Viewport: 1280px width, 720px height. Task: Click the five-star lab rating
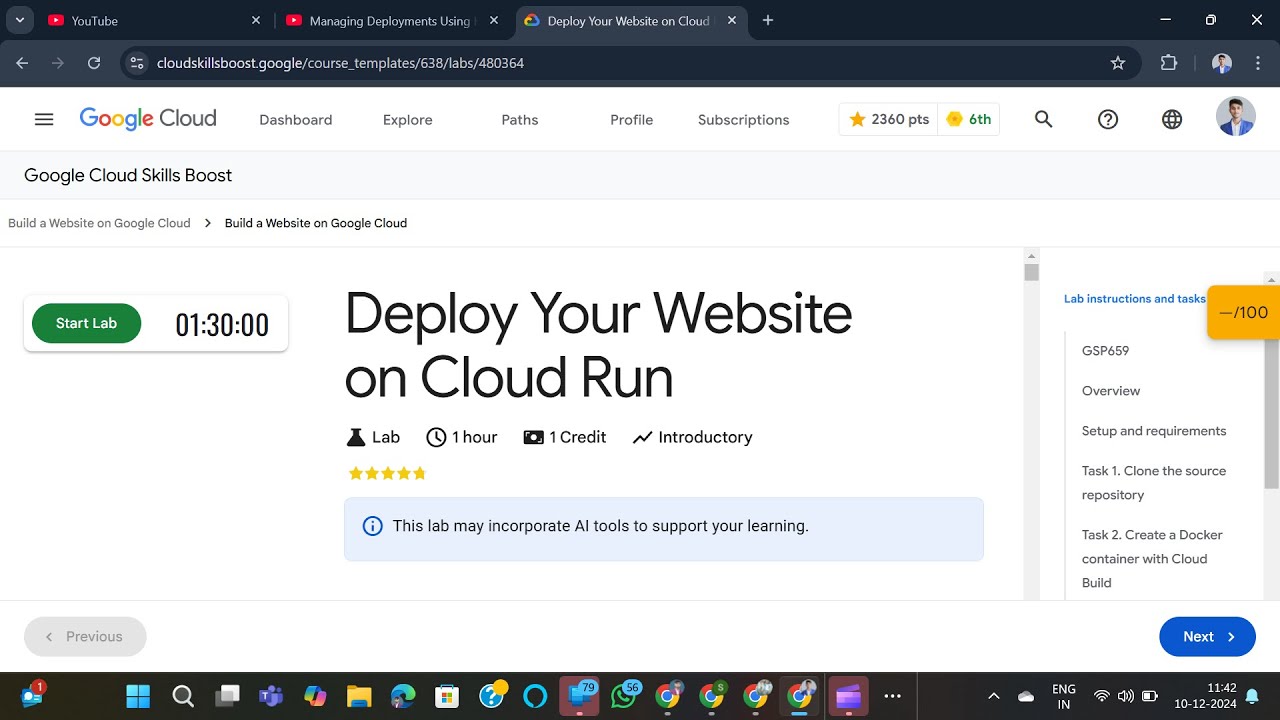[x=387, y=473]
